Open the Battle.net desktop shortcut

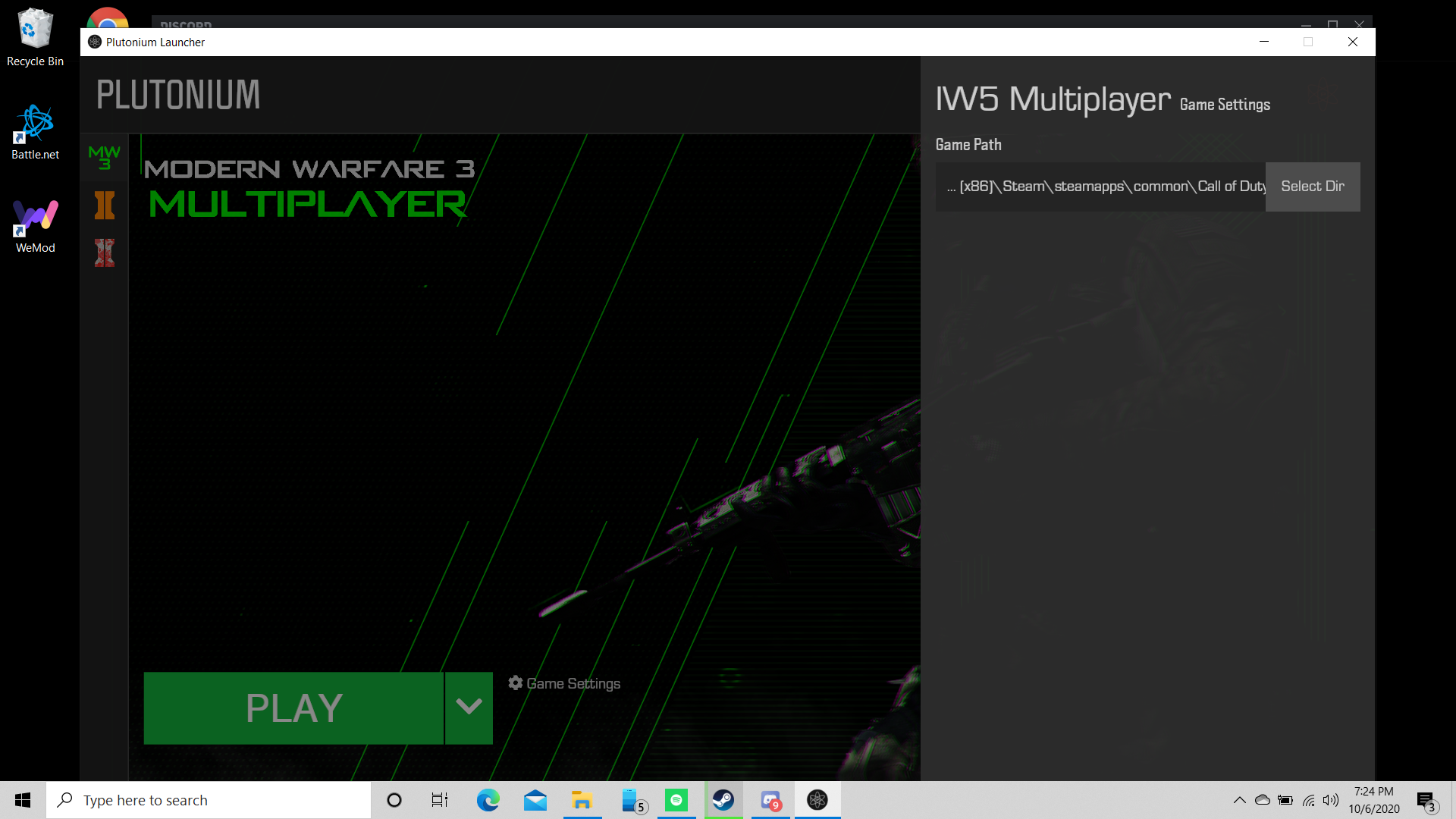pyautogui.click(x=35, y=133)
